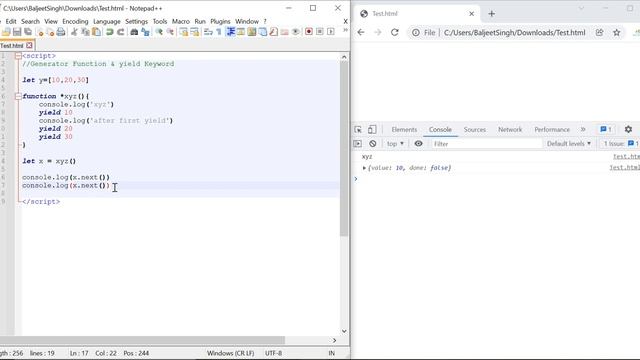Click Save All in Notepad++ toolbar

tap(28, 32)
